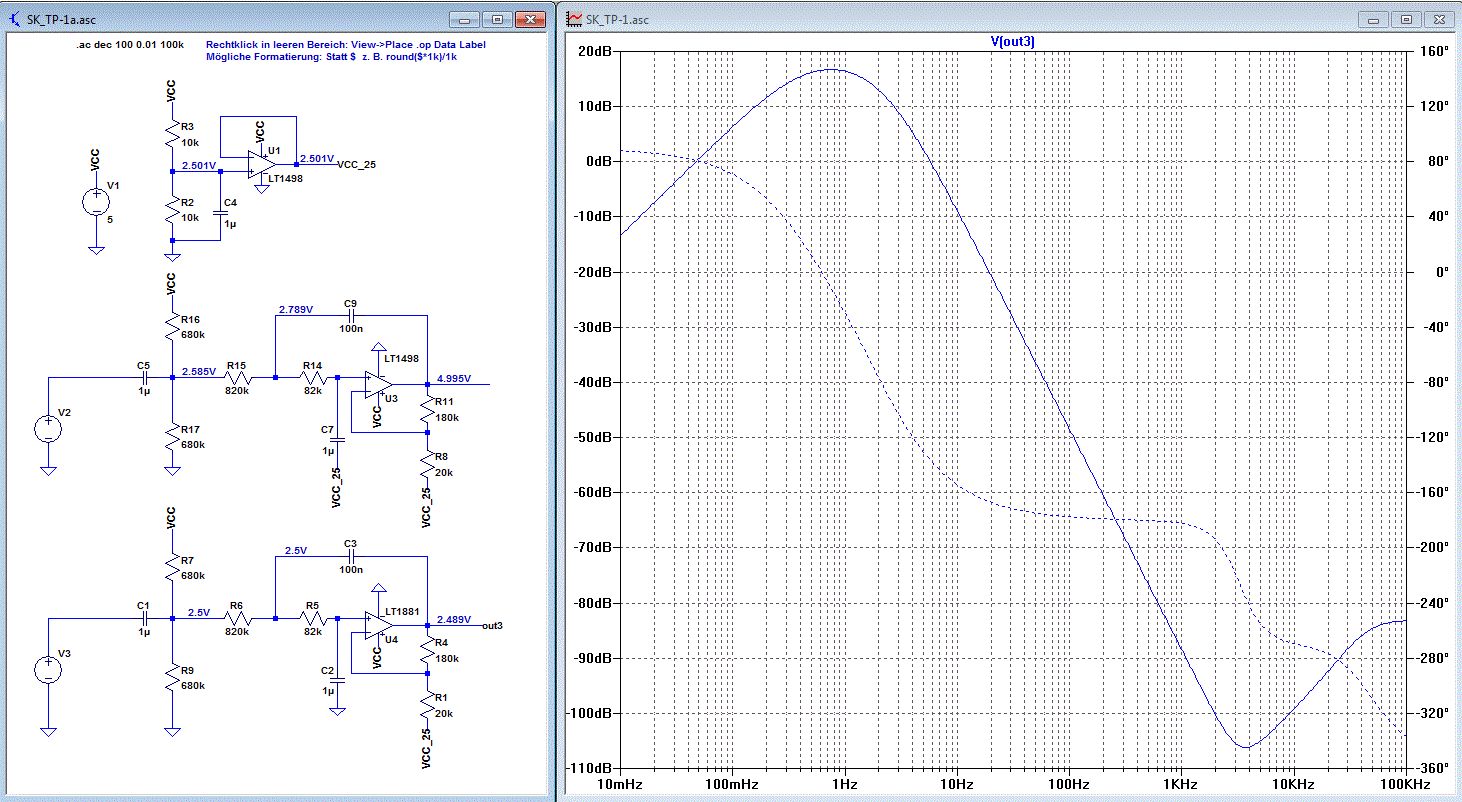The image size is (1462, 802).
Task: Select the V2 source symbol
Action: click(x=47, y=429)
